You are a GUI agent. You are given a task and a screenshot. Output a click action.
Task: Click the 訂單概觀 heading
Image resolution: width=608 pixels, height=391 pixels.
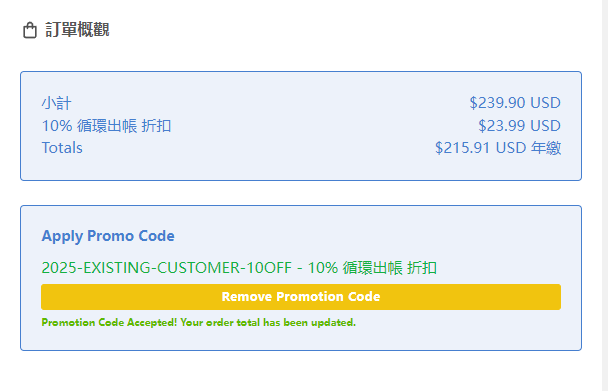coord(77,29)
